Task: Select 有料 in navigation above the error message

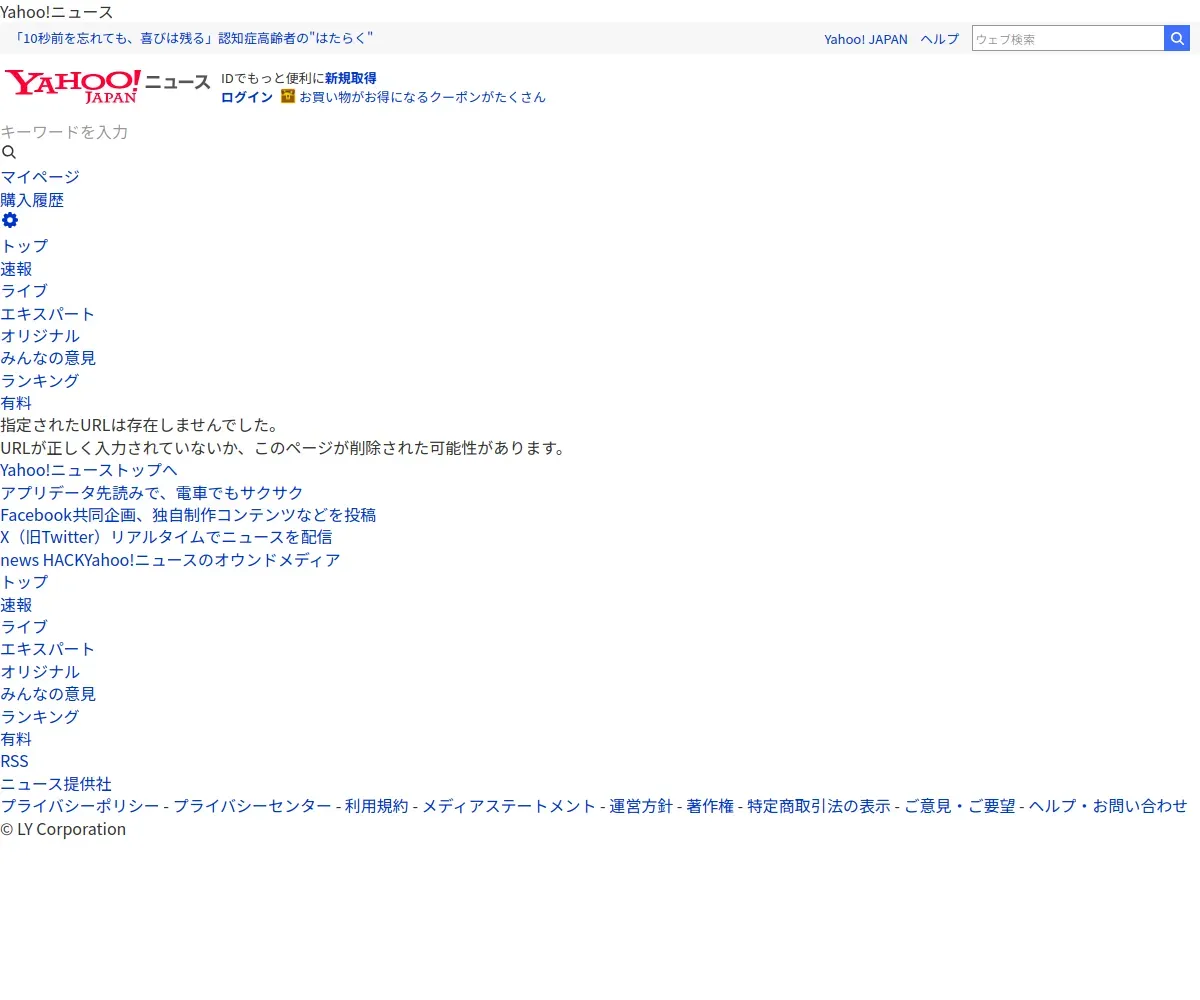Action: tap(16, 403)
